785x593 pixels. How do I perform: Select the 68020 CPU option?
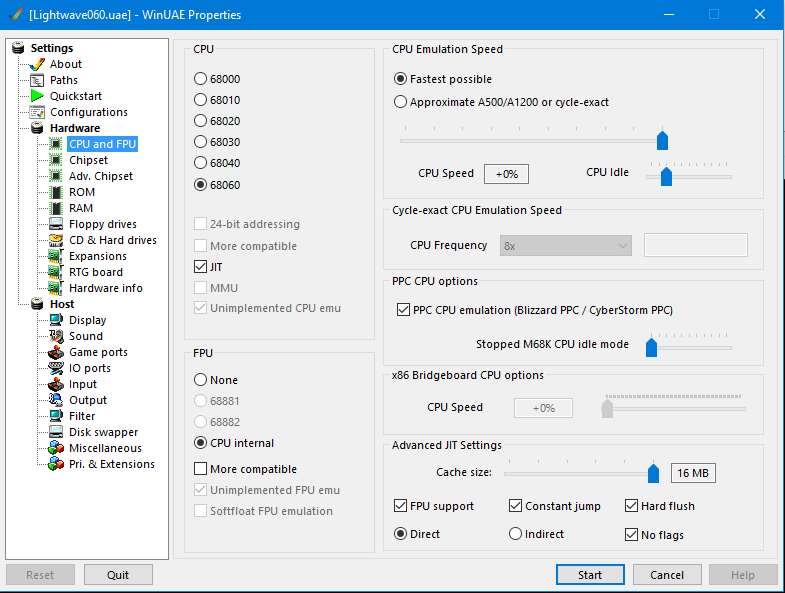tap(200, 121)
